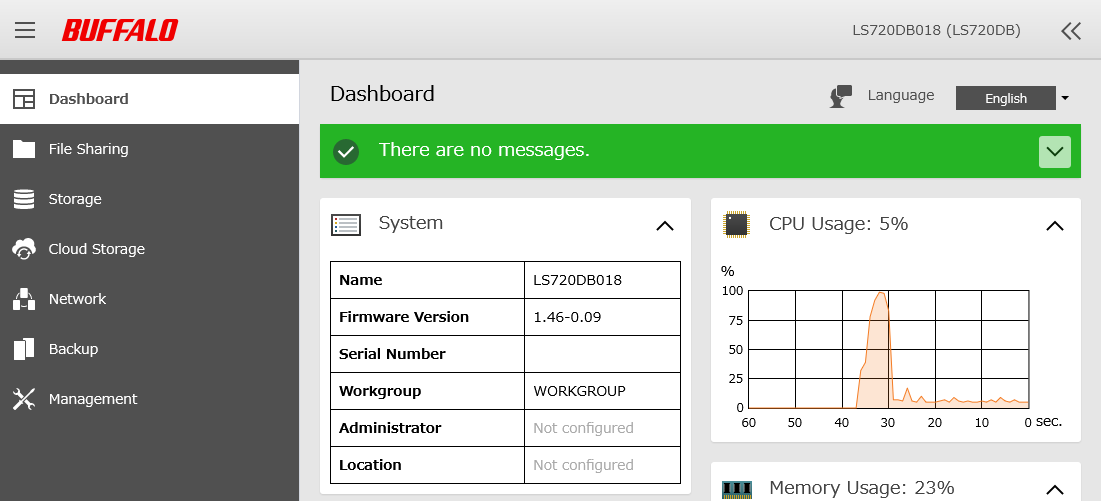The height and width of the screenshot is (501, 1101).
Task: Click the Language speech bubble icon
Action: 841,96
